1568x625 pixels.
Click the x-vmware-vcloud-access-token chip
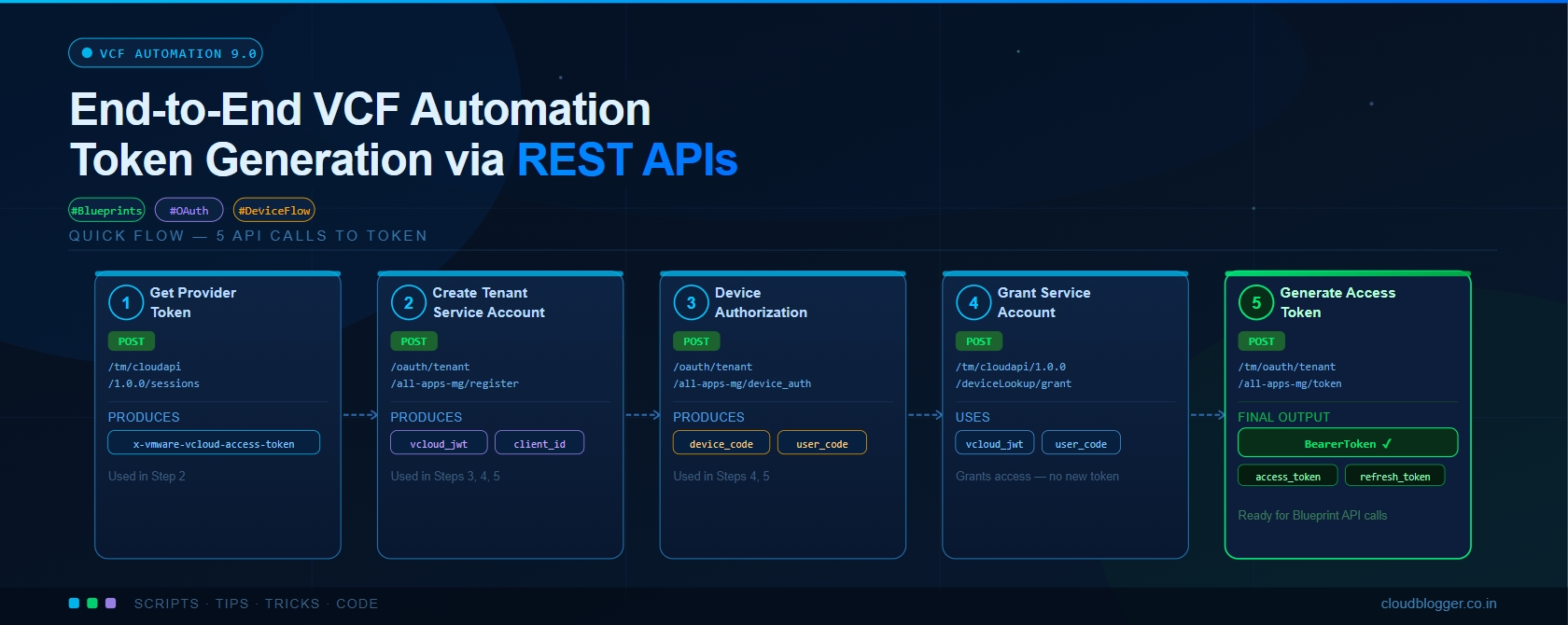[214, 443]
